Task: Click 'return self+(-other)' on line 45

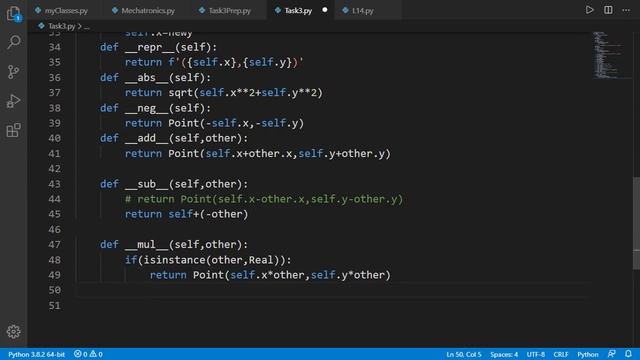Action: 187,214
